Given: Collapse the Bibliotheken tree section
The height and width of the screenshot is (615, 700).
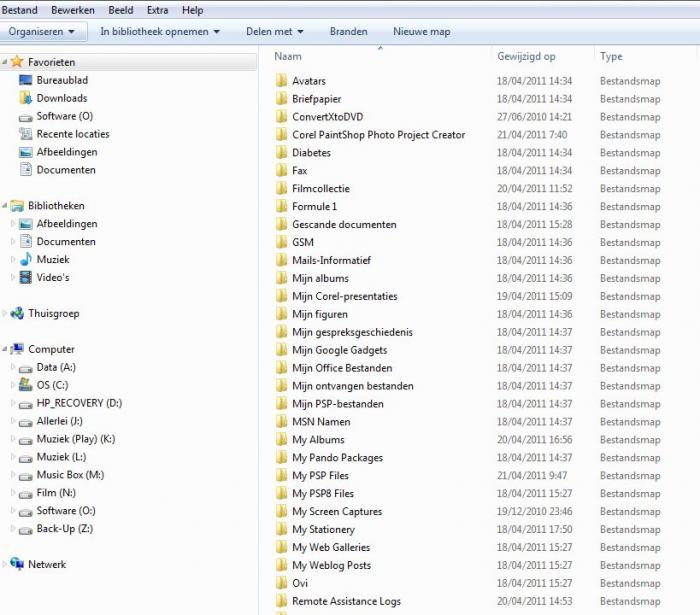Looking at the screenshot, I should click(5, 206).
